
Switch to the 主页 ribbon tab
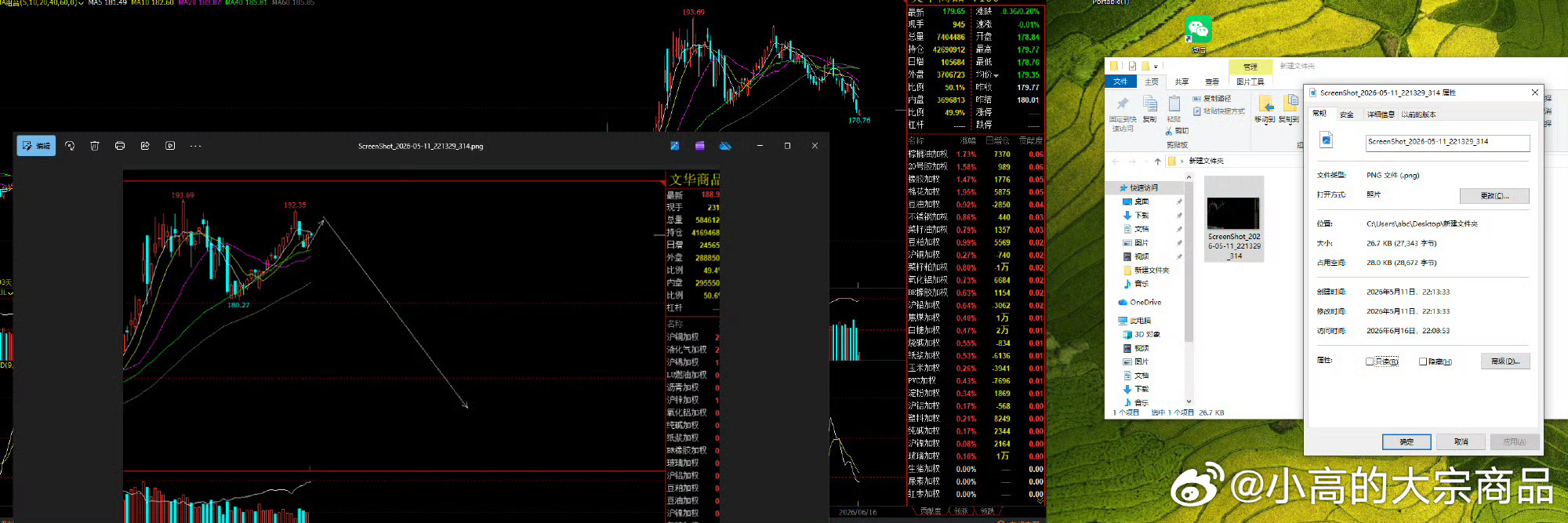click(x=1151, y=82)
